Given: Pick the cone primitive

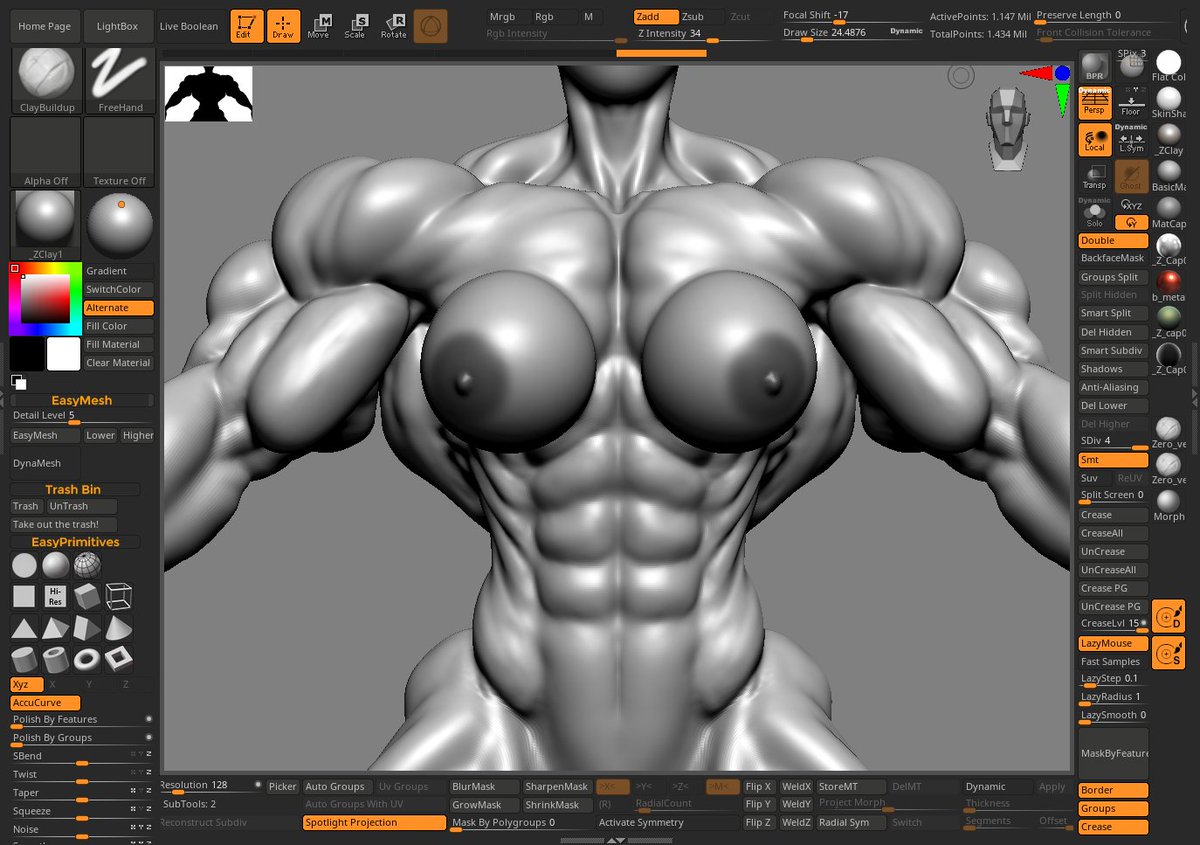Looking at the screenshot, I should point(118,628).
